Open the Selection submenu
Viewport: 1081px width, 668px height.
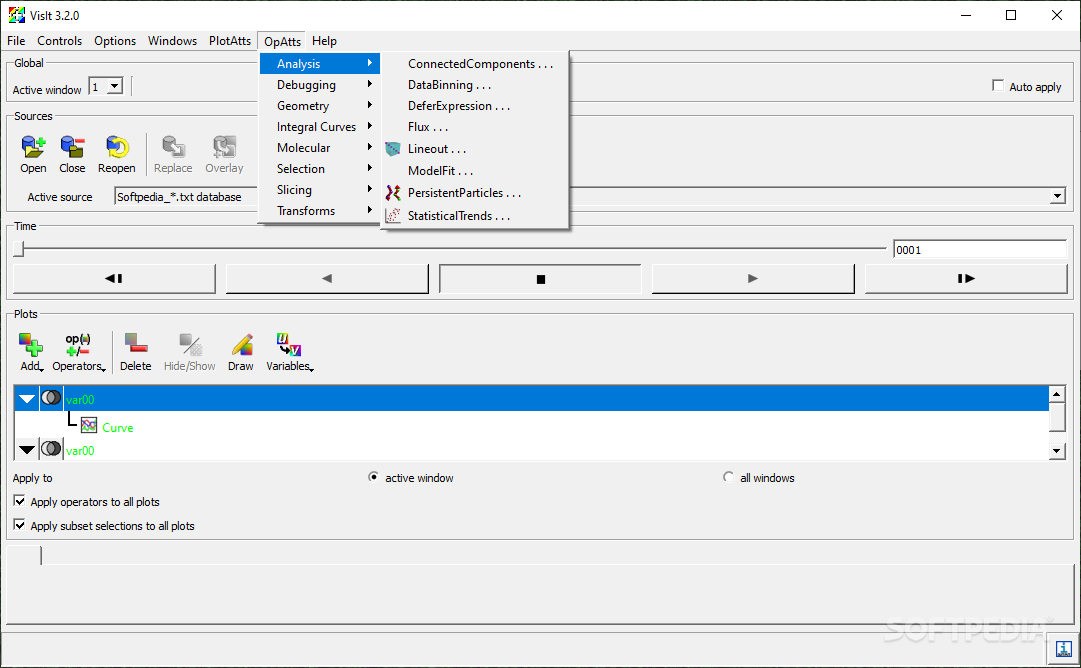coord(320,169)
